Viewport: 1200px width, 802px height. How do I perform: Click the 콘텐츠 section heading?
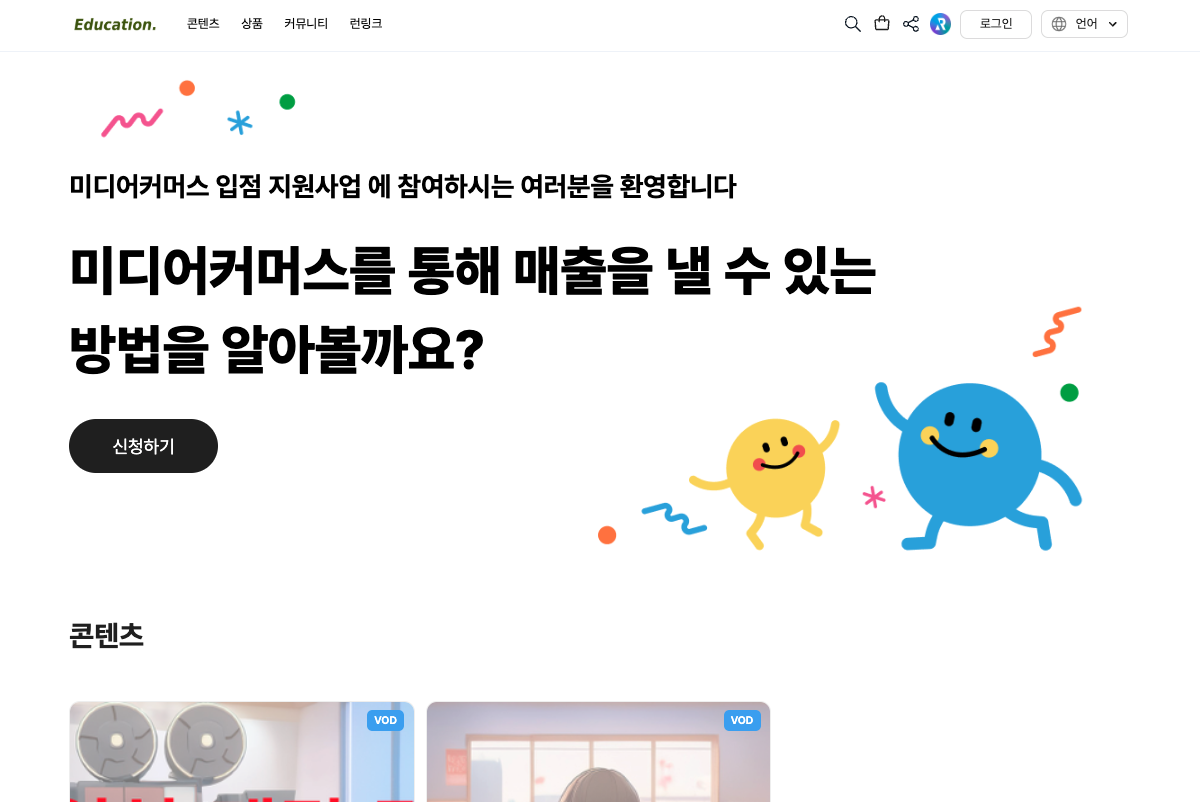pyautogui.click(x=106, y=635)
